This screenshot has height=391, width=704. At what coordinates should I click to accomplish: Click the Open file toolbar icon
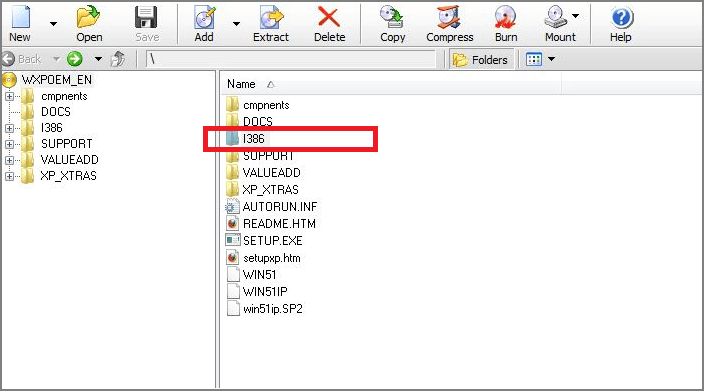click(88, 17)
